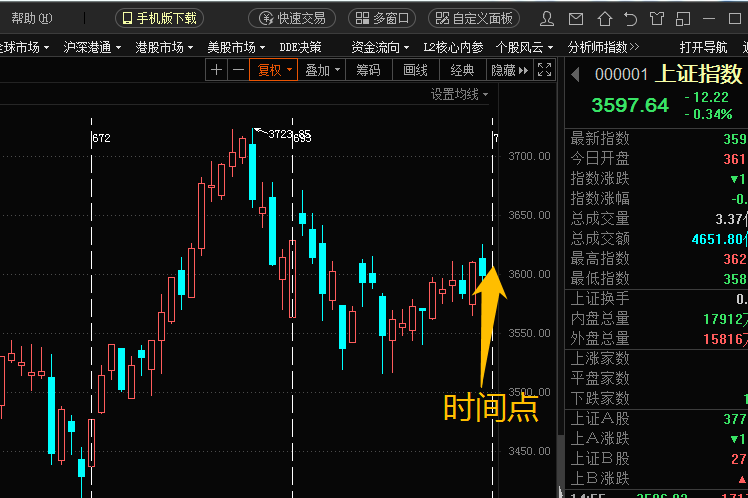Click the user account icon
This screenshot has width=748, height=498.
(x=547, y=19)
